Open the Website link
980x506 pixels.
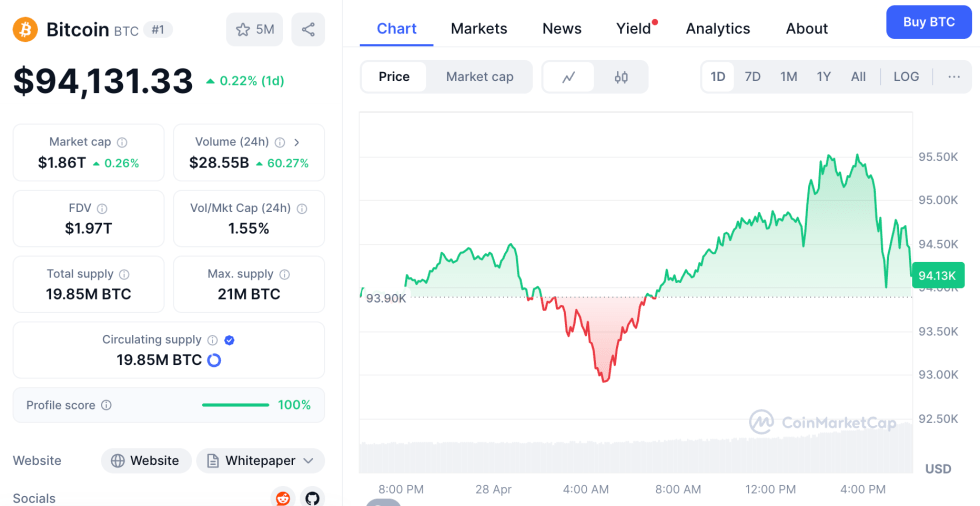point(145,461)
